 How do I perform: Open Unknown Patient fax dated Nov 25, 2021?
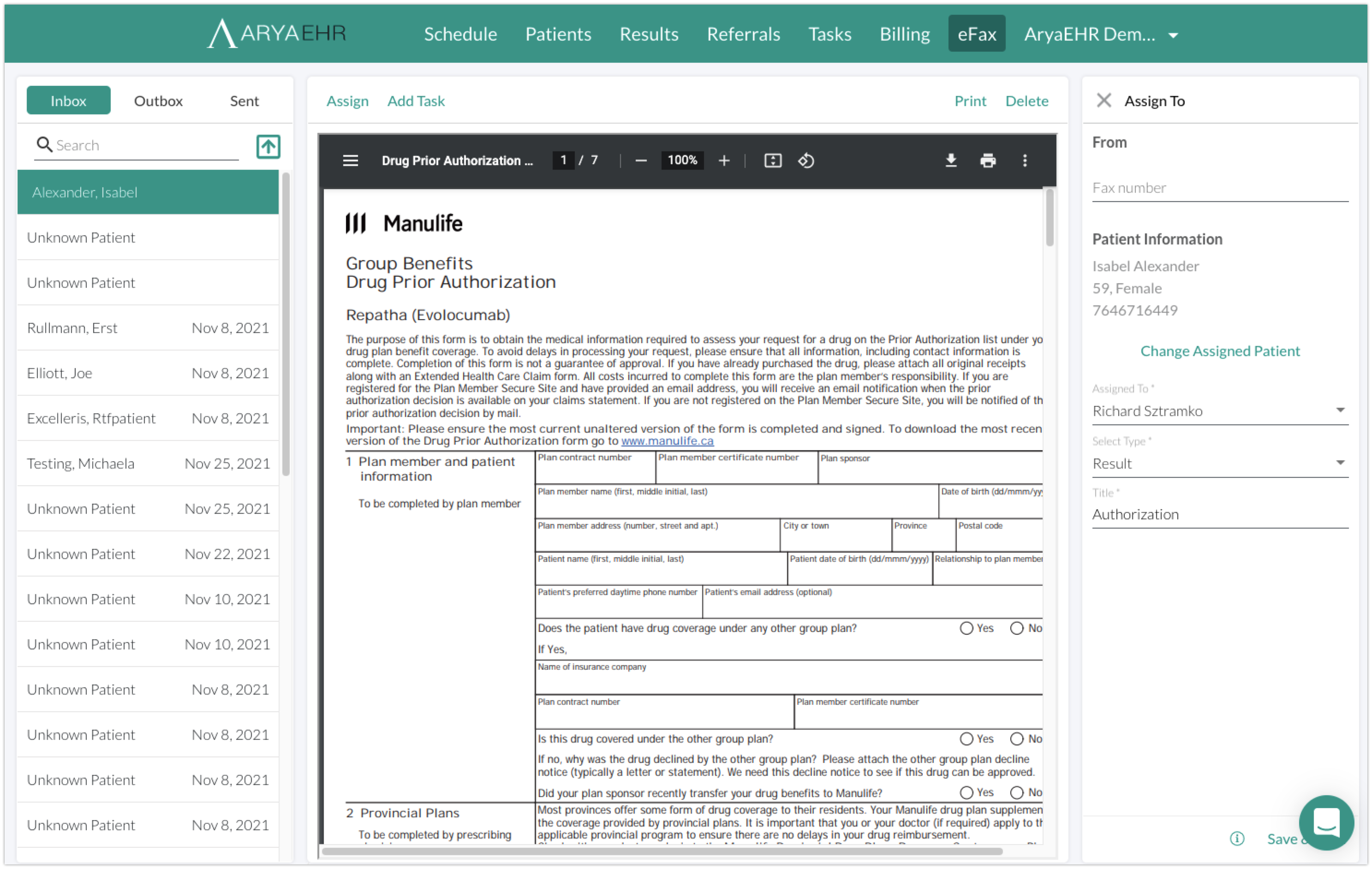point(148,509)
